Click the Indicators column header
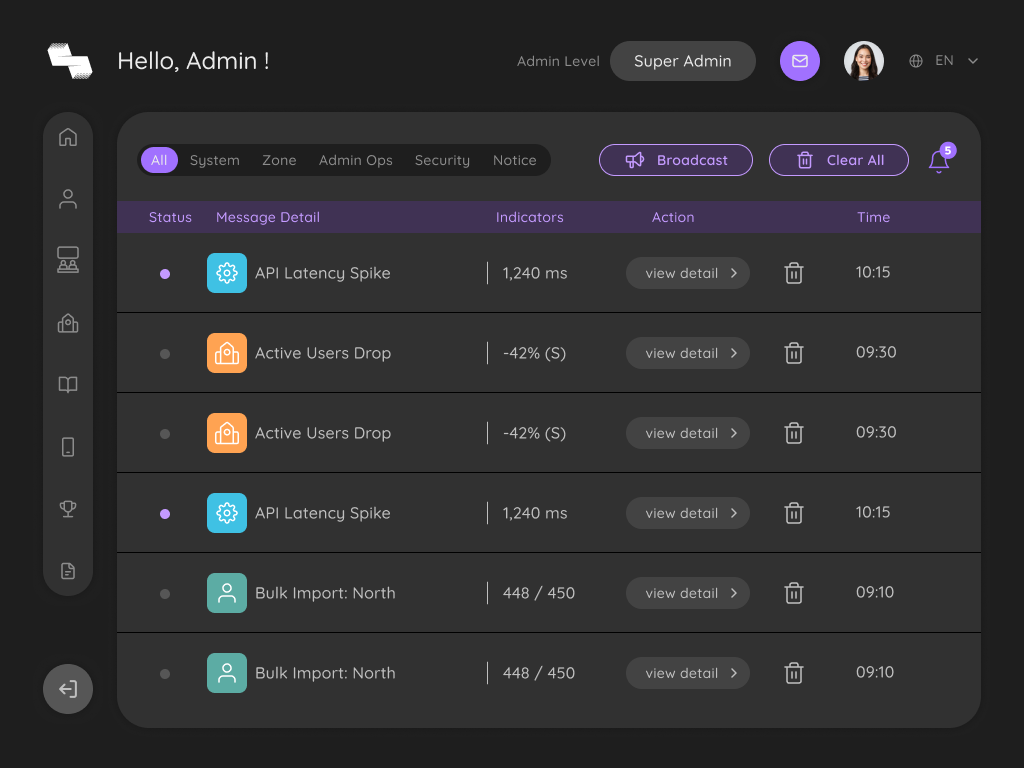This screenshot has width=1024, height=768. coord(530,217)
